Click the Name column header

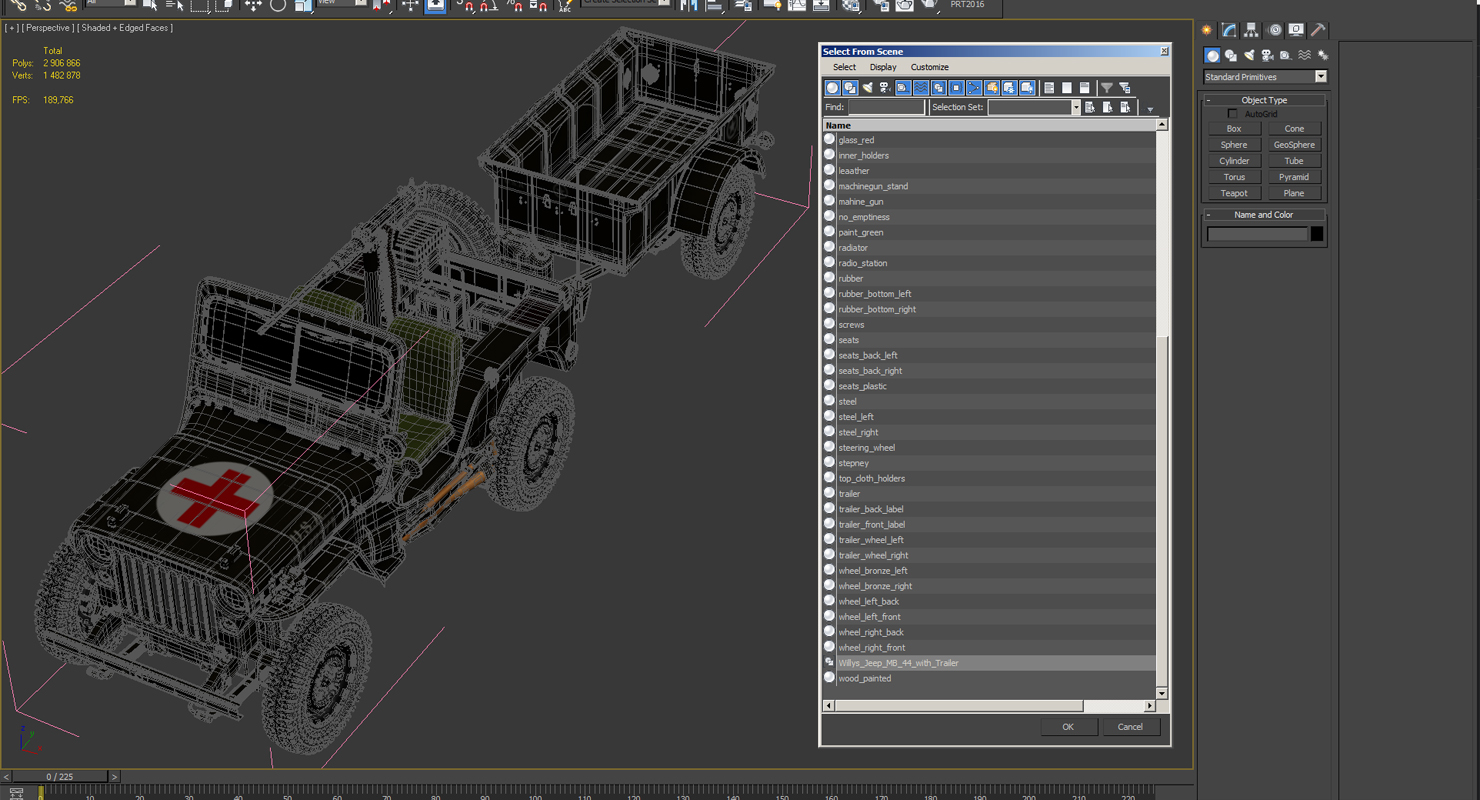[x=989, y=125]
